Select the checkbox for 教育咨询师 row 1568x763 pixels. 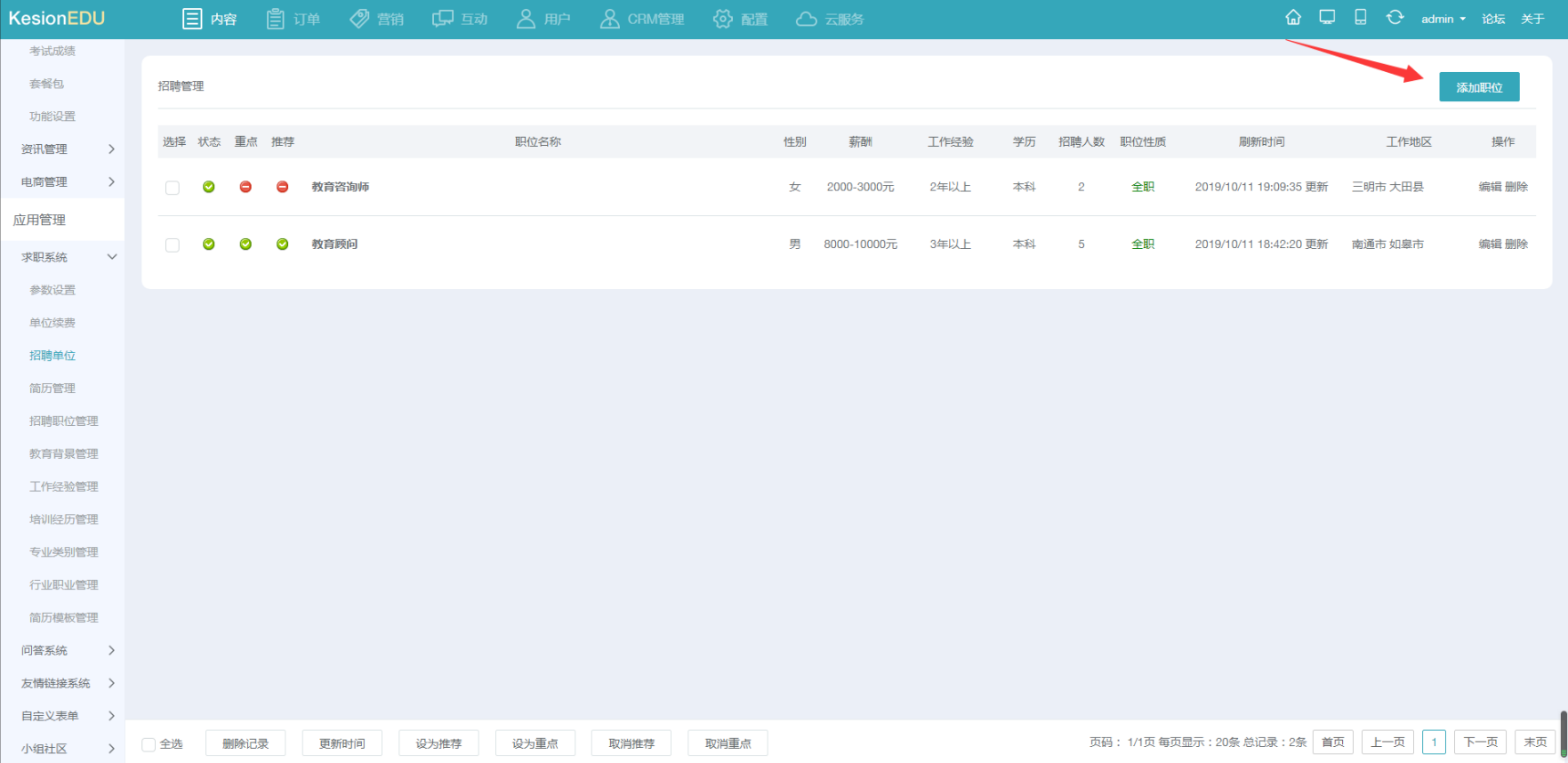click(x=173, y=188)
